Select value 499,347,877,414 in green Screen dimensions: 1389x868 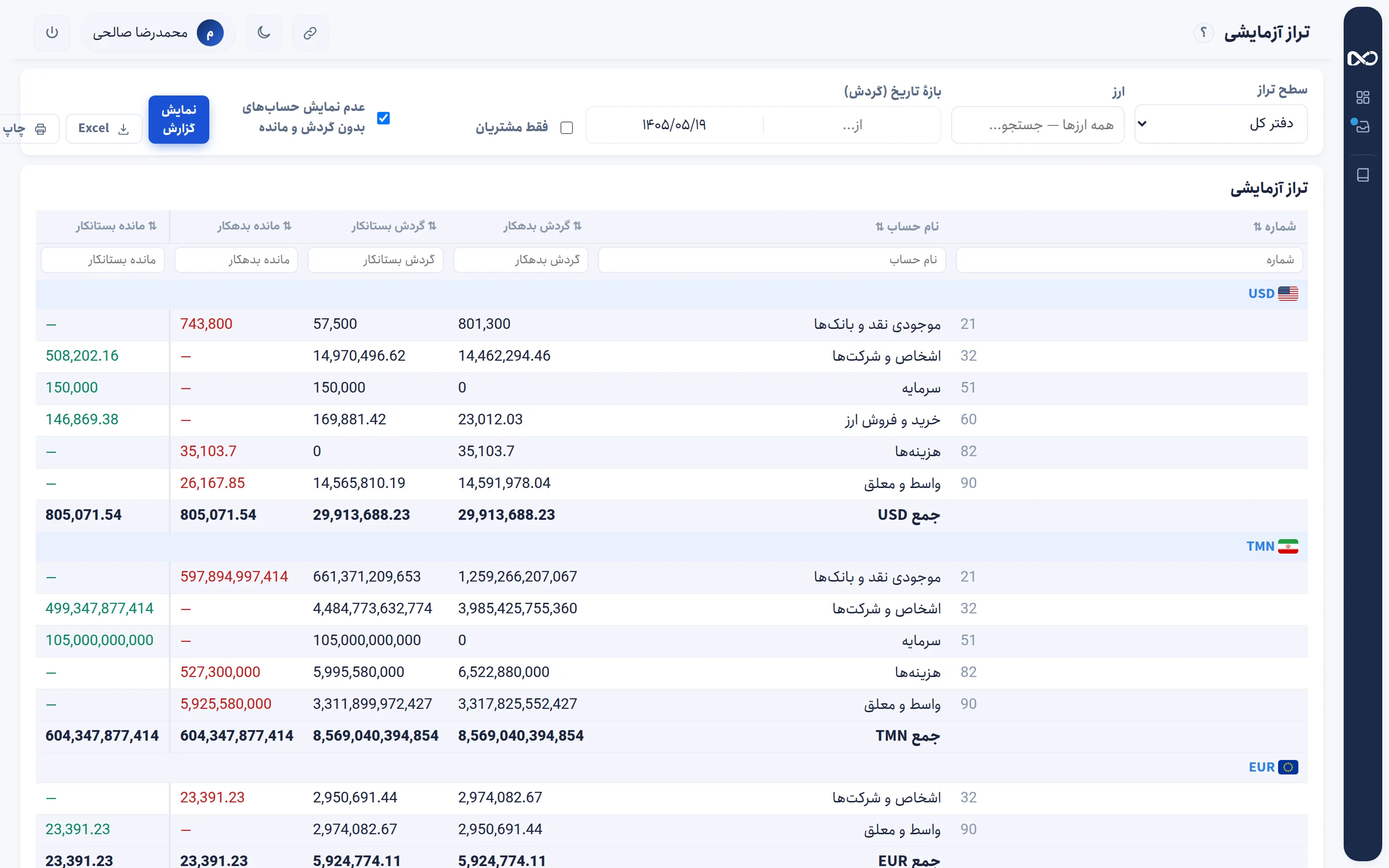coord(99,608)
